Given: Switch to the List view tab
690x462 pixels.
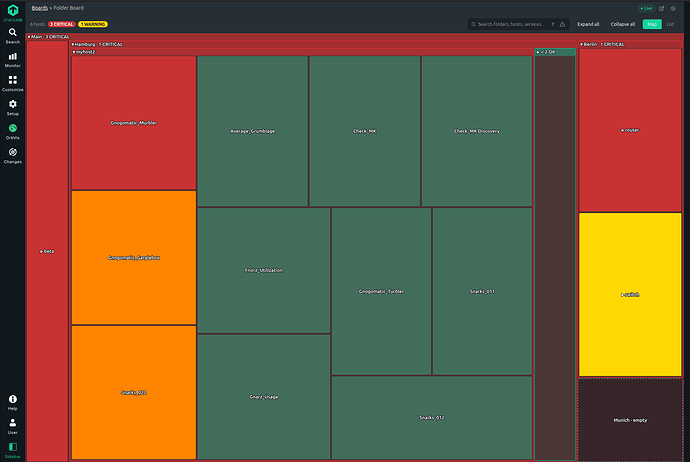Looking at the screenshot, I should coord(670,24).
